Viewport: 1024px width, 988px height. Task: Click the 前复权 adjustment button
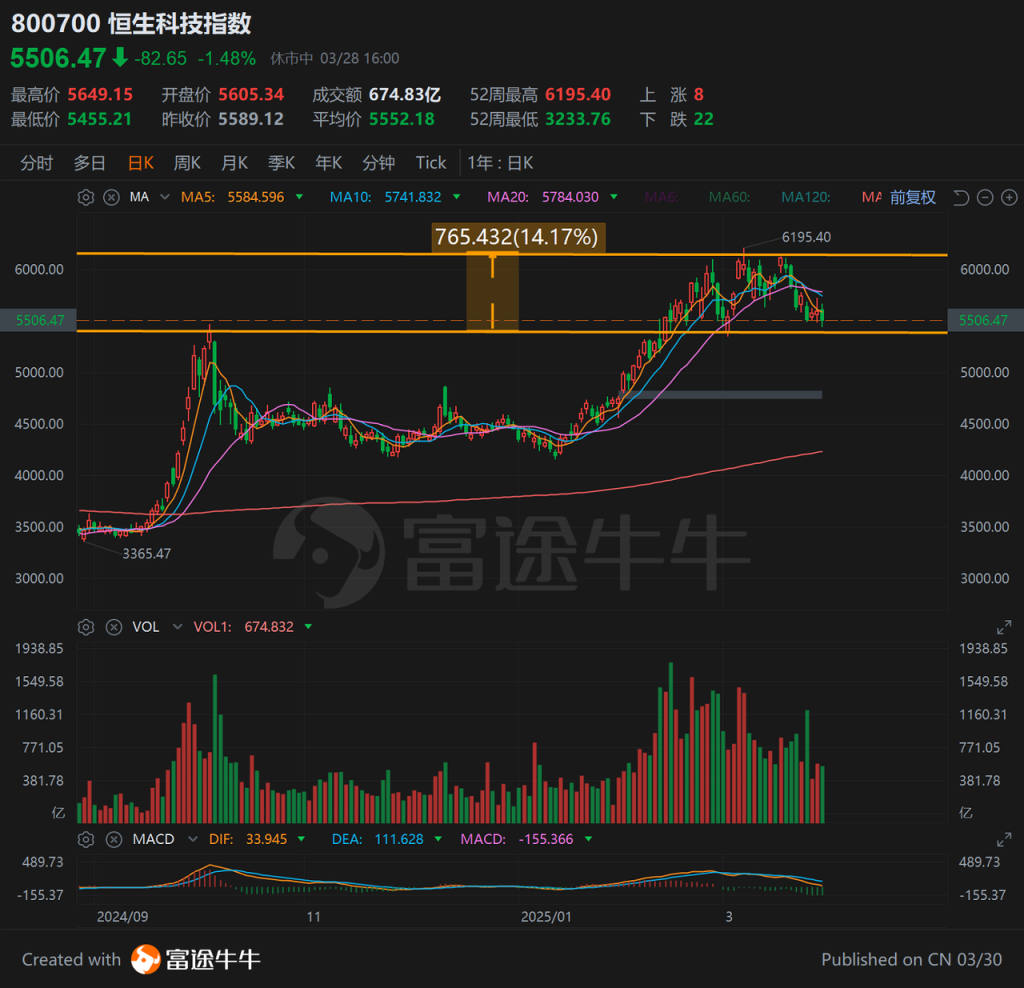point(912,197)
